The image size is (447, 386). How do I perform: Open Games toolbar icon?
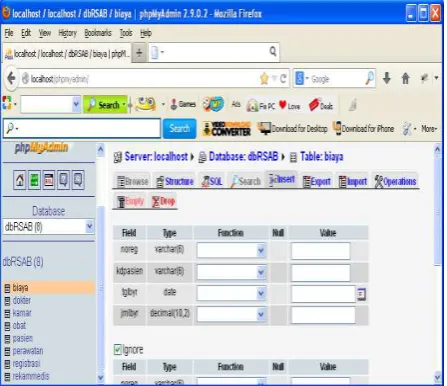point(183,104)
